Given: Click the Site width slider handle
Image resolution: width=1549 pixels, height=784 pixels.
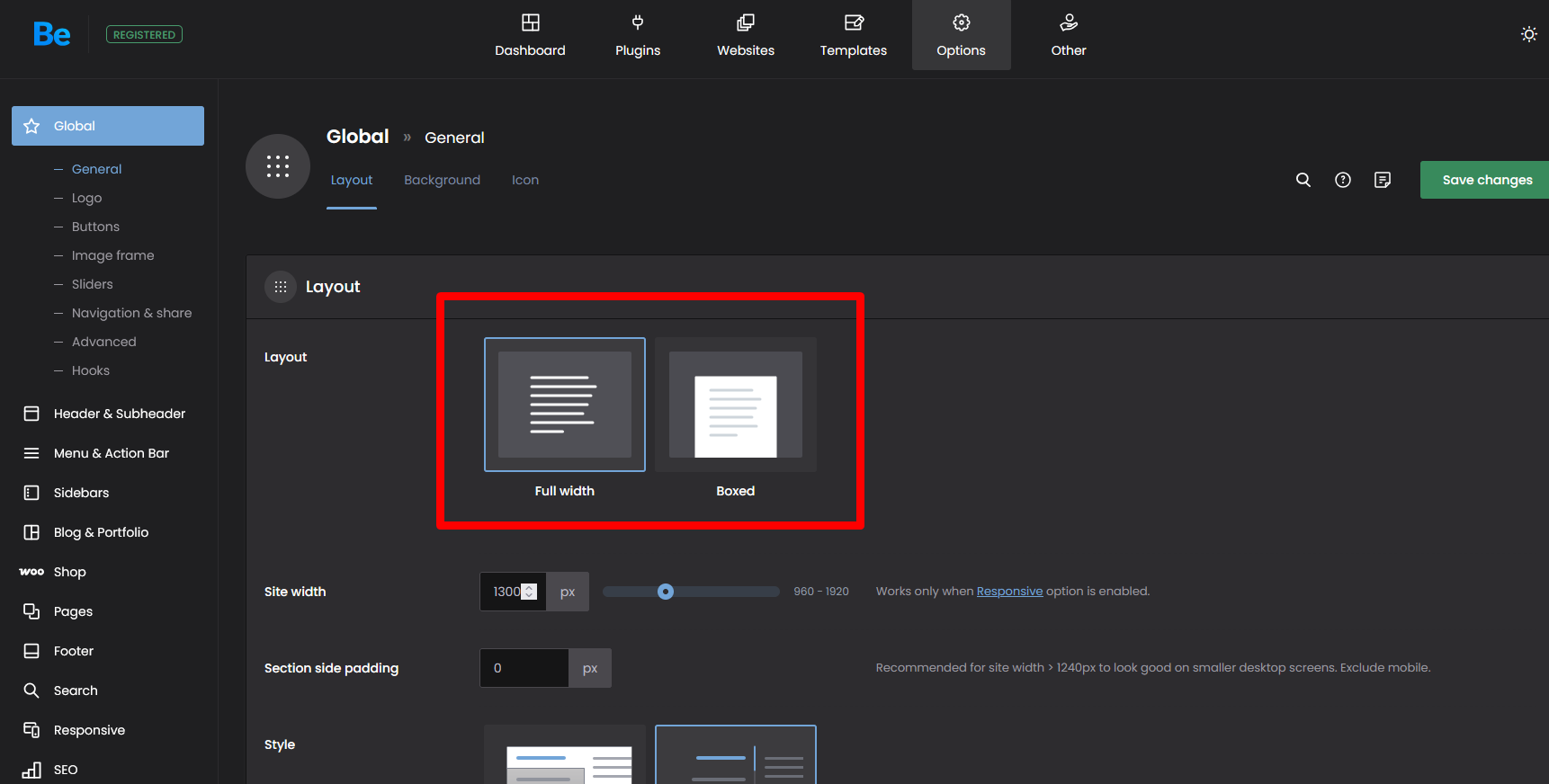Looking at the screenshot, I should pos(666,592).
